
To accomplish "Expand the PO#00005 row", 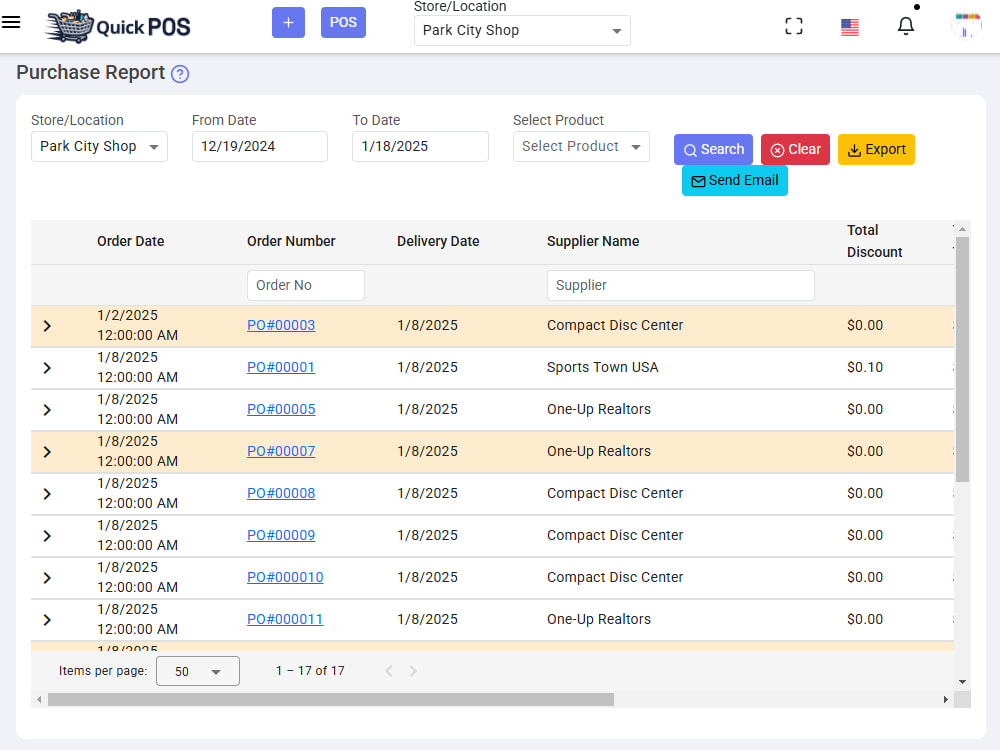I will click(x=47, y=411).
